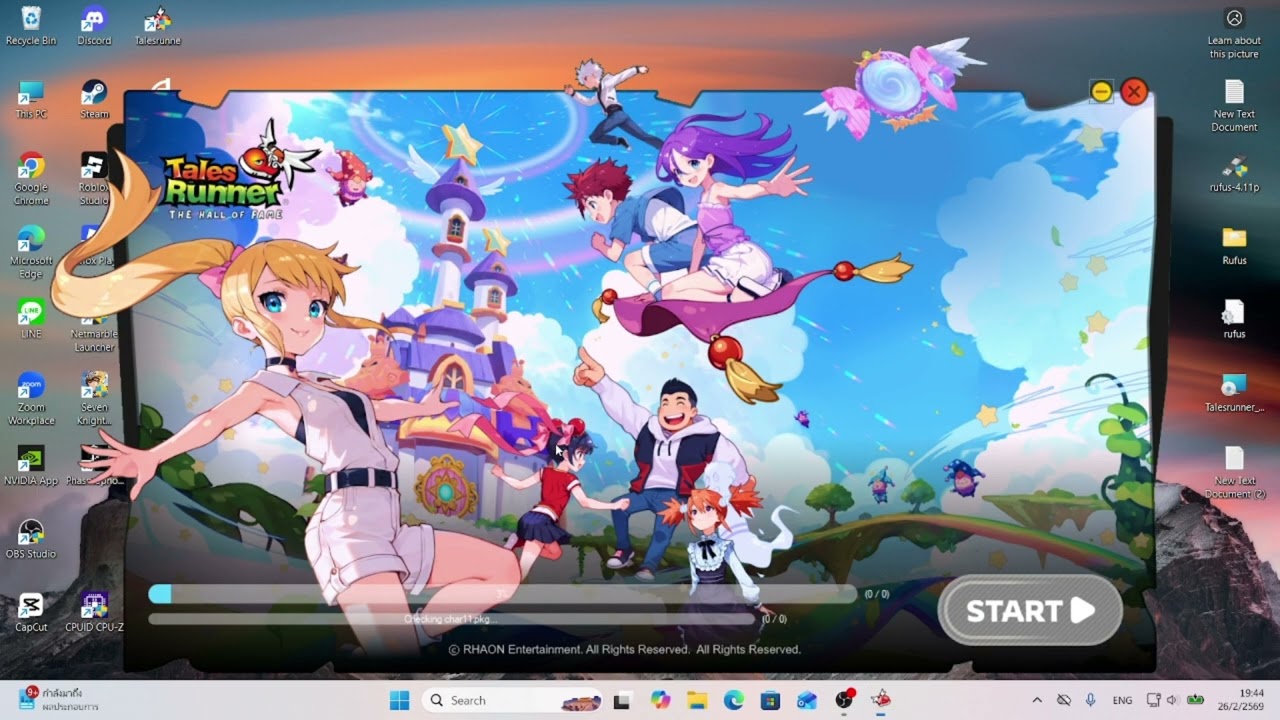Open Microsoft Edge from the taskbar
Screen dimensions: 1280x720
pos(734,700)
